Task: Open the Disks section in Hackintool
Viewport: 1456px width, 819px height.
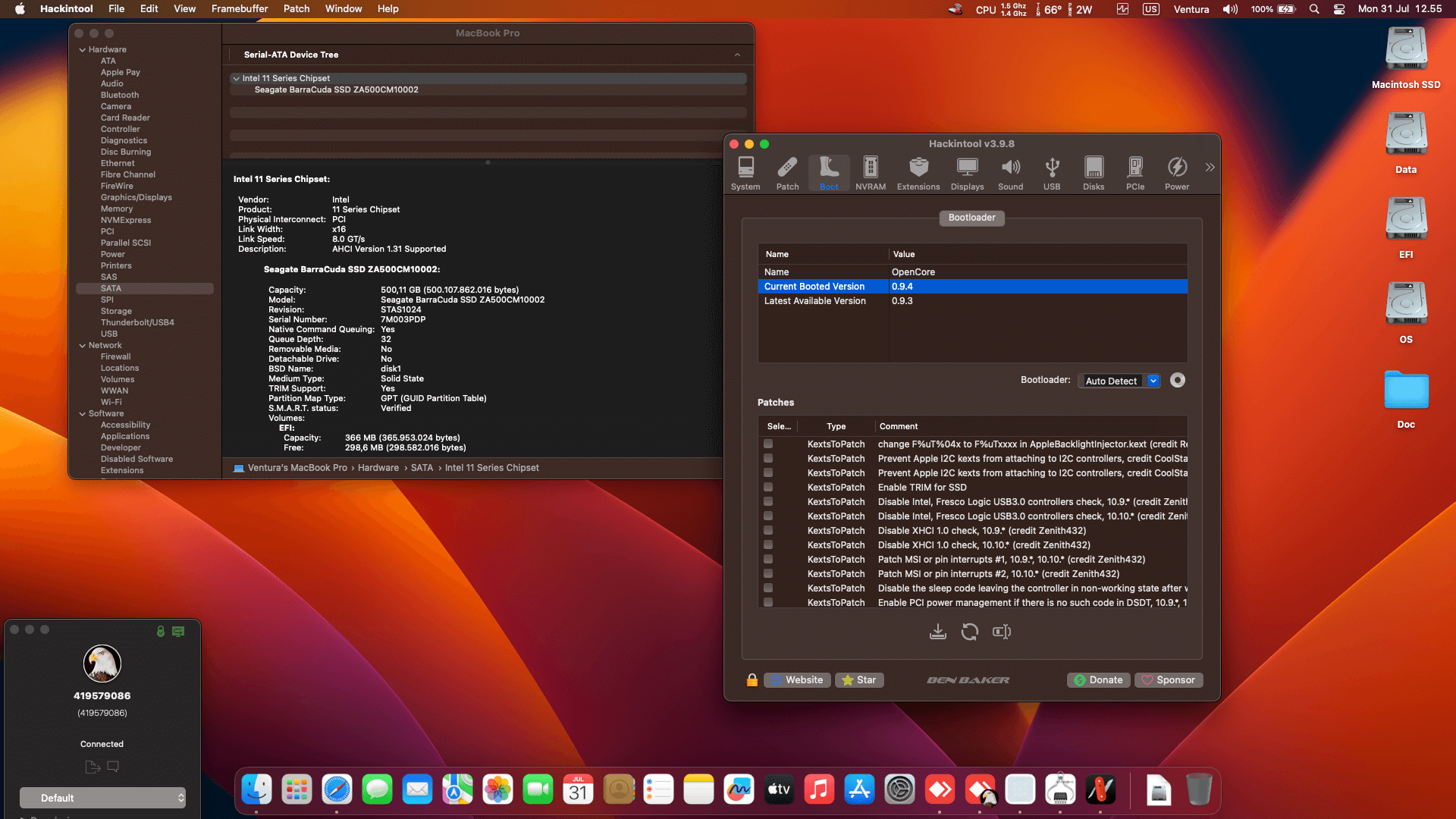Action: [1094, 173]
